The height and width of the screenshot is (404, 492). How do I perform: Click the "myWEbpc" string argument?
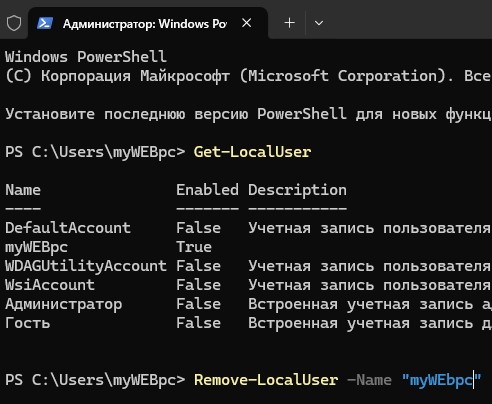(x=442, y=380)
